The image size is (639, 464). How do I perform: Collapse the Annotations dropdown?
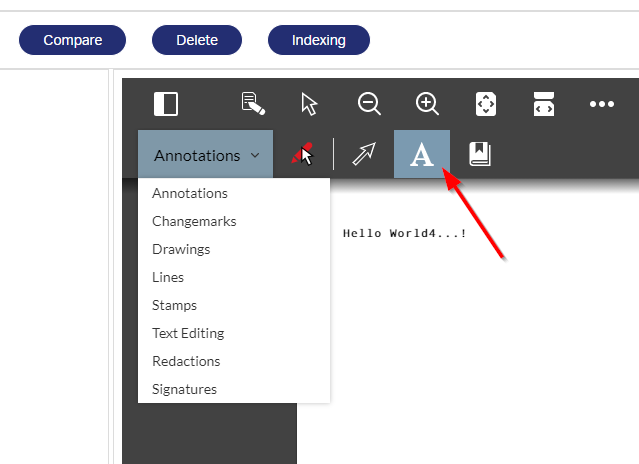(x=206, y=155)
